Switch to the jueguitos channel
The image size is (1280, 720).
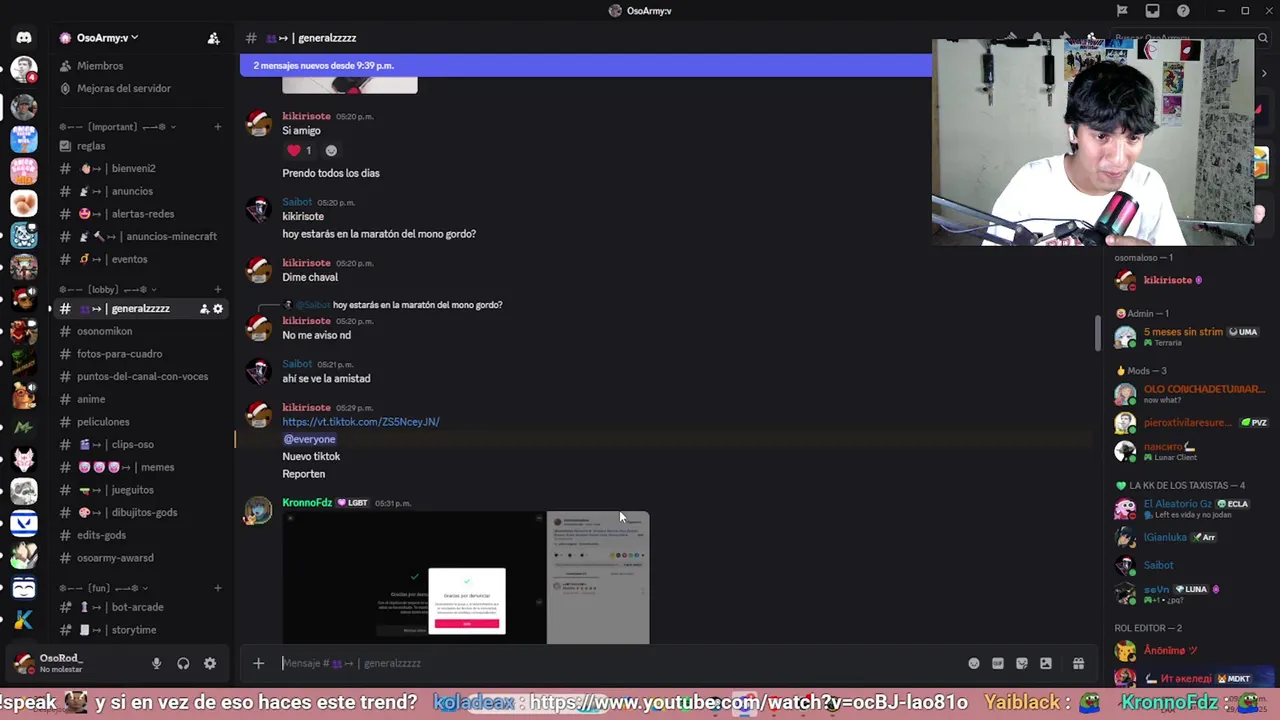click(140, 490)
